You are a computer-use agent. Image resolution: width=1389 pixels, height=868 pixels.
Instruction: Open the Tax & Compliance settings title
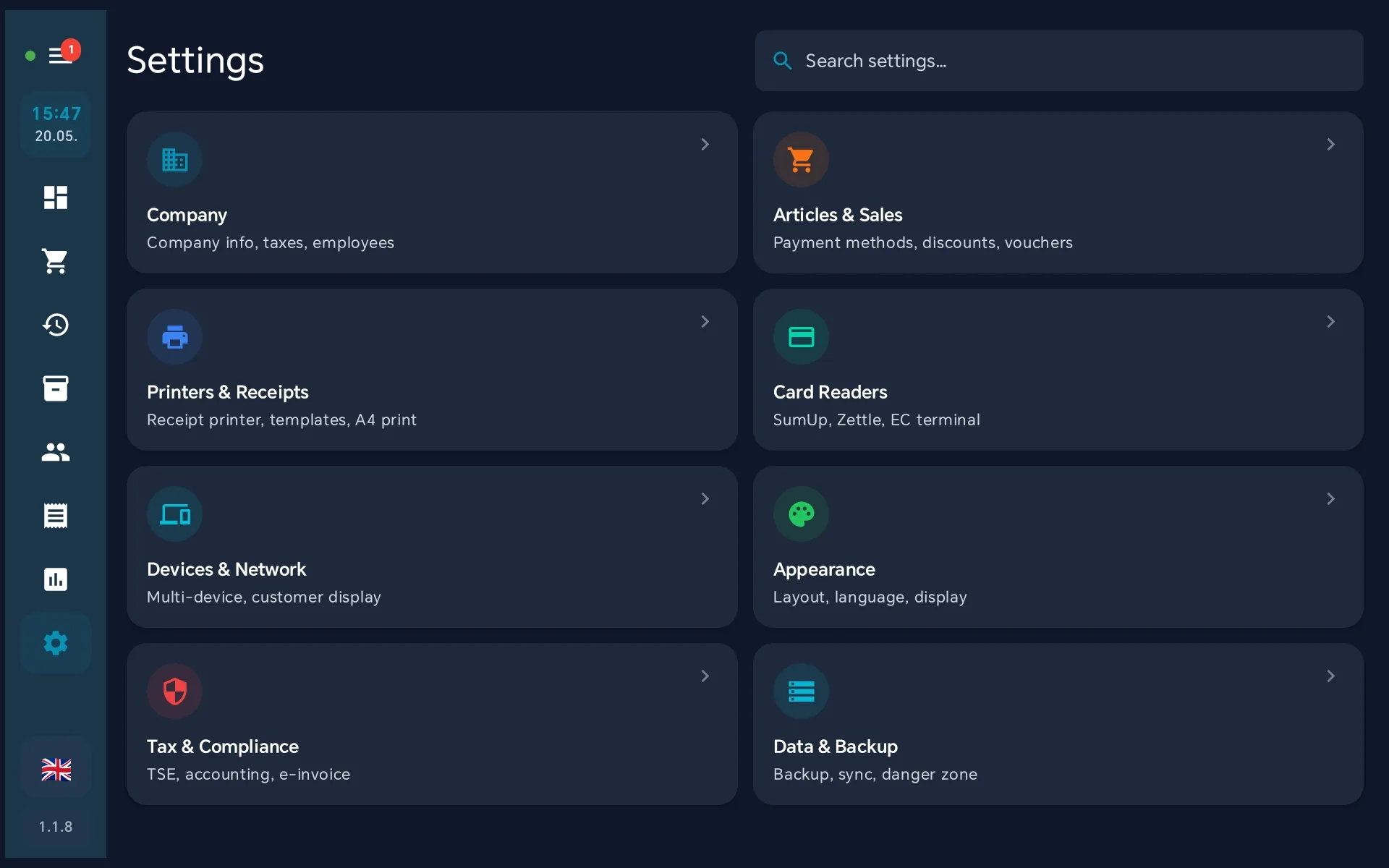pyautogui.click(x=223, y=746)
